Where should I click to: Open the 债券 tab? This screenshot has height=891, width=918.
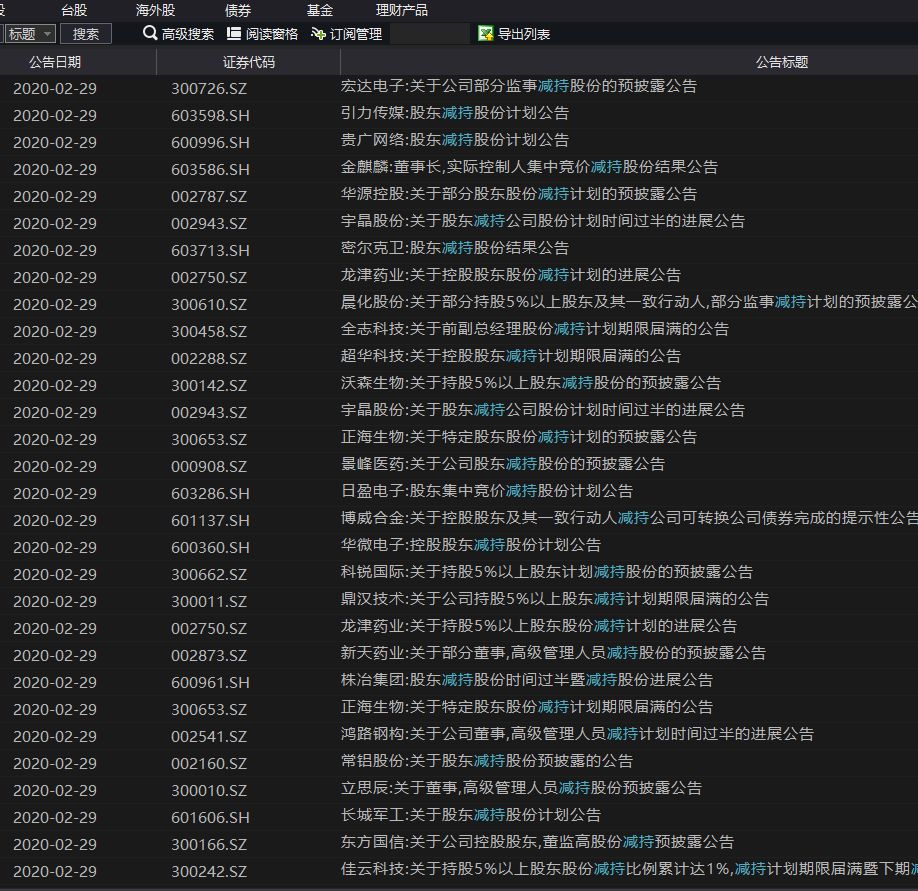[238, 10]
